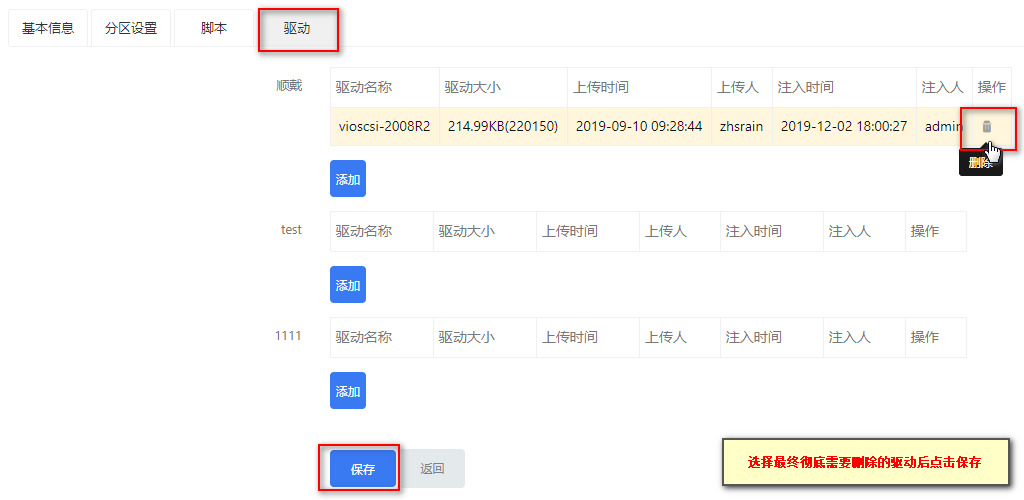Select the vioscsi-2008R2 driver name cell
Viewport: 1024px width, 500px height.
pos(385,127)
